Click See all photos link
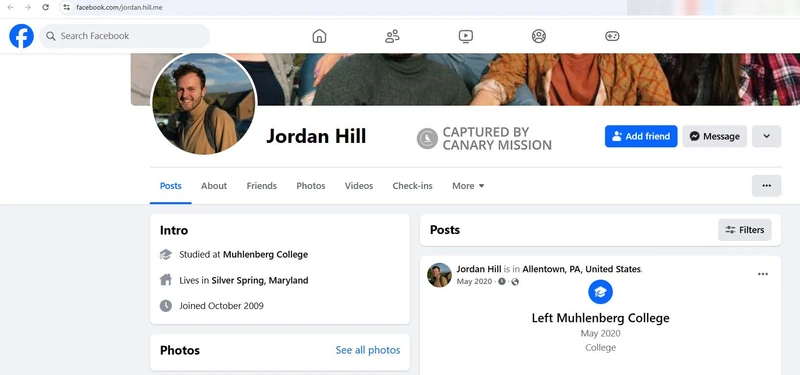 click(x=368, y=350)
